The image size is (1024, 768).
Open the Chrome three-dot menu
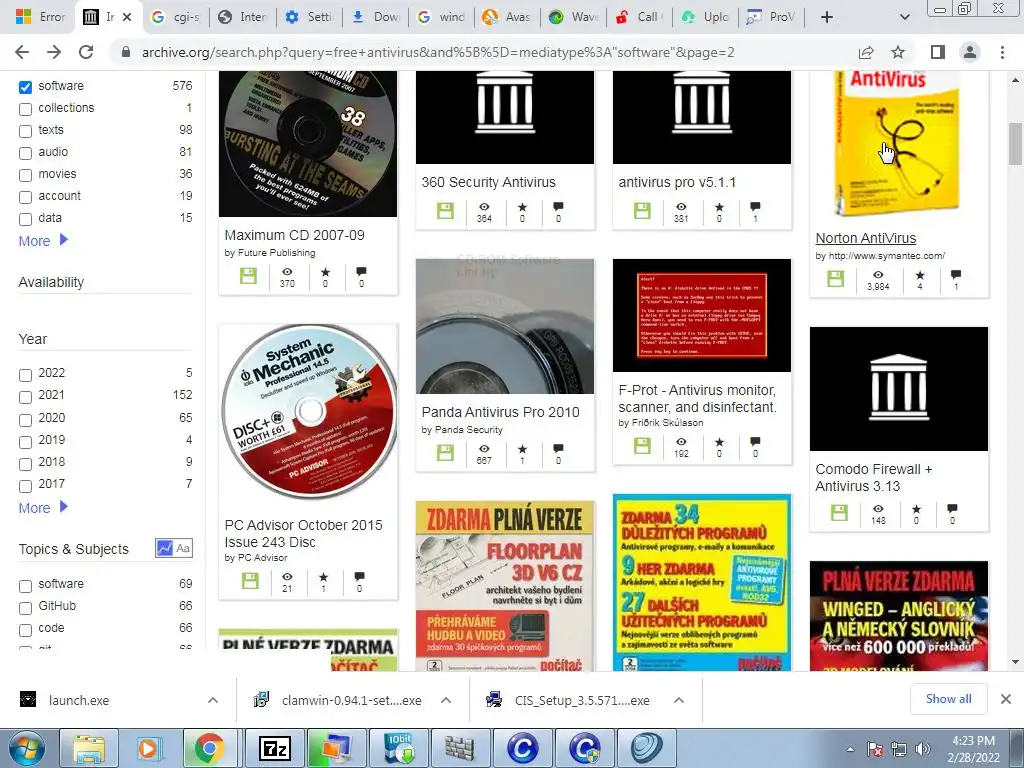[x=1002, y=52]
